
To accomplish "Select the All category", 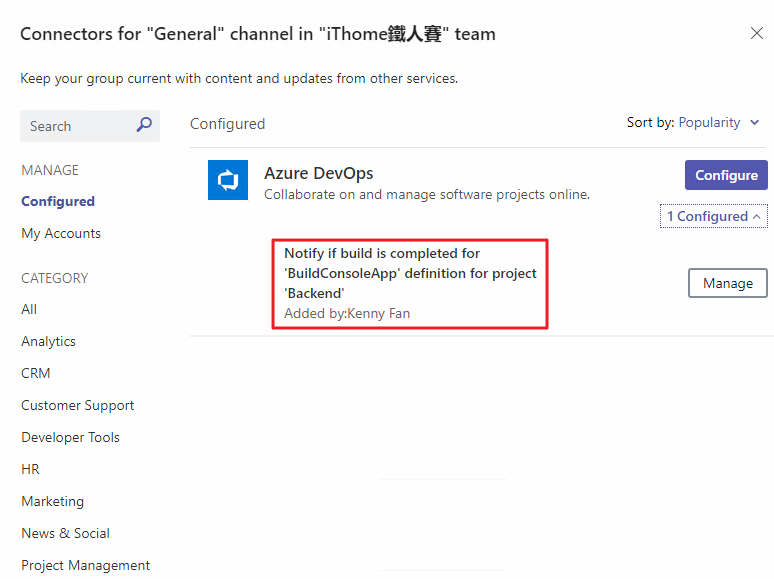I will [29, 309].
